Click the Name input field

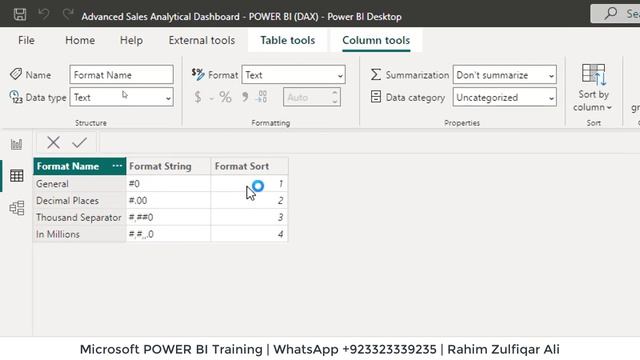pos(122,75)
